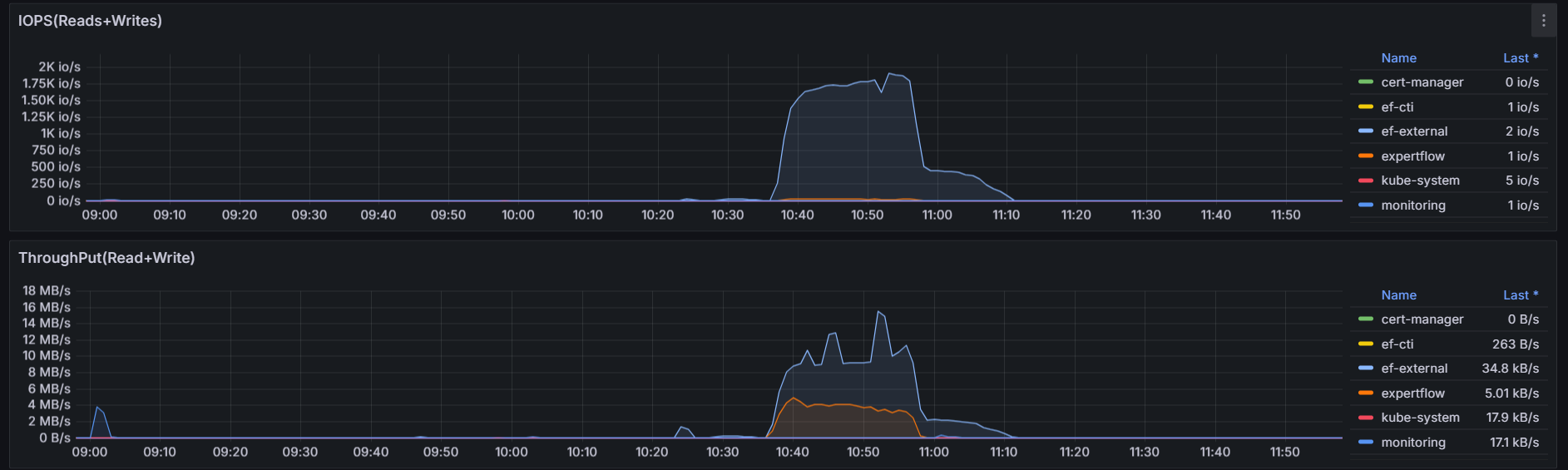Click the red kube-system series color in ThroughPut legend

pyautogui.click(x=1365, y=418)
